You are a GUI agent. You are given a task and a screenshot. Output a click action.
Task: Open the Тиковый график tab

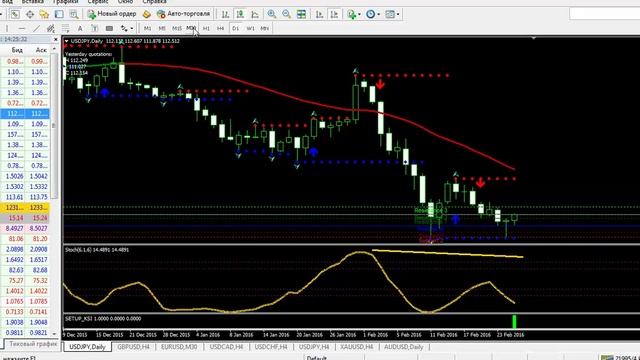point(32,344)
